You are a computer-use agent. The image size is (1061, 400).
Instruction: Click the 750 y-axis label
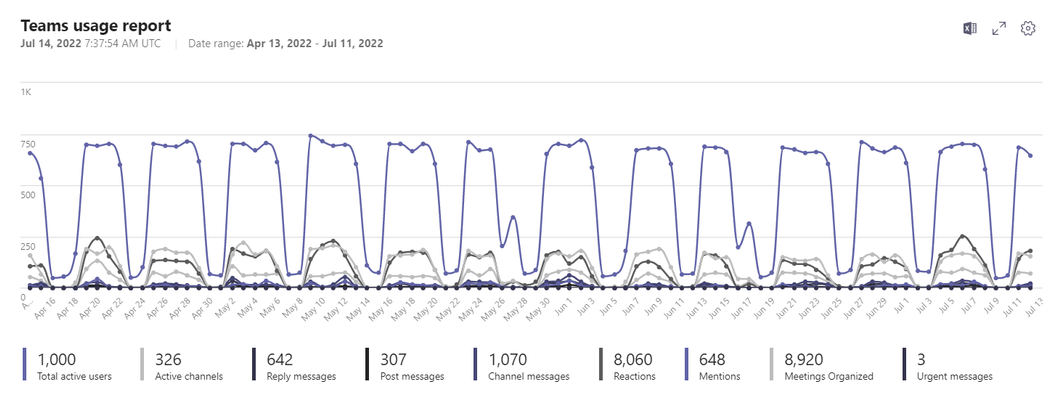click(x=28, y=144)
